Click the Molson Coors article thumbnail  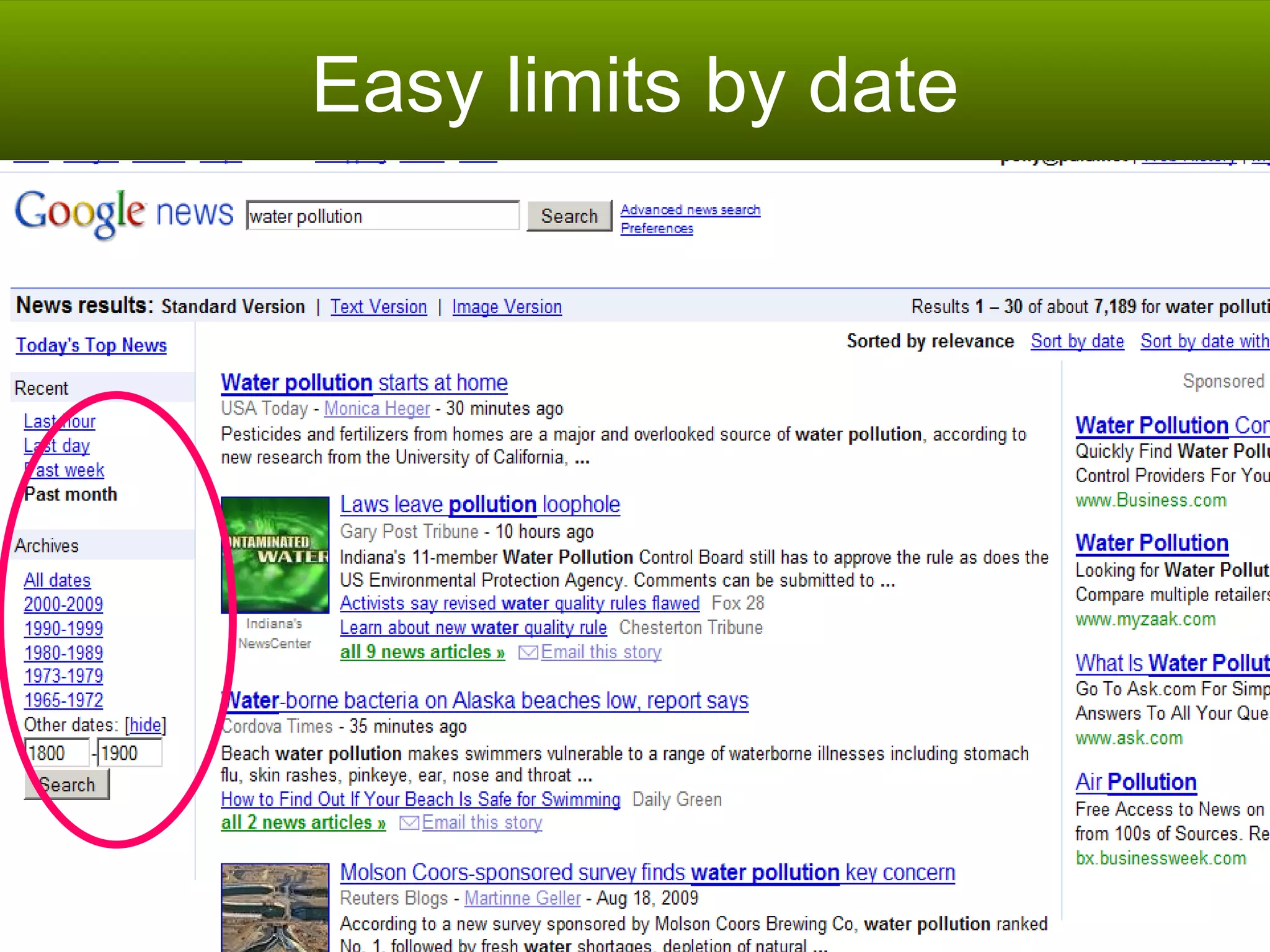275,907
